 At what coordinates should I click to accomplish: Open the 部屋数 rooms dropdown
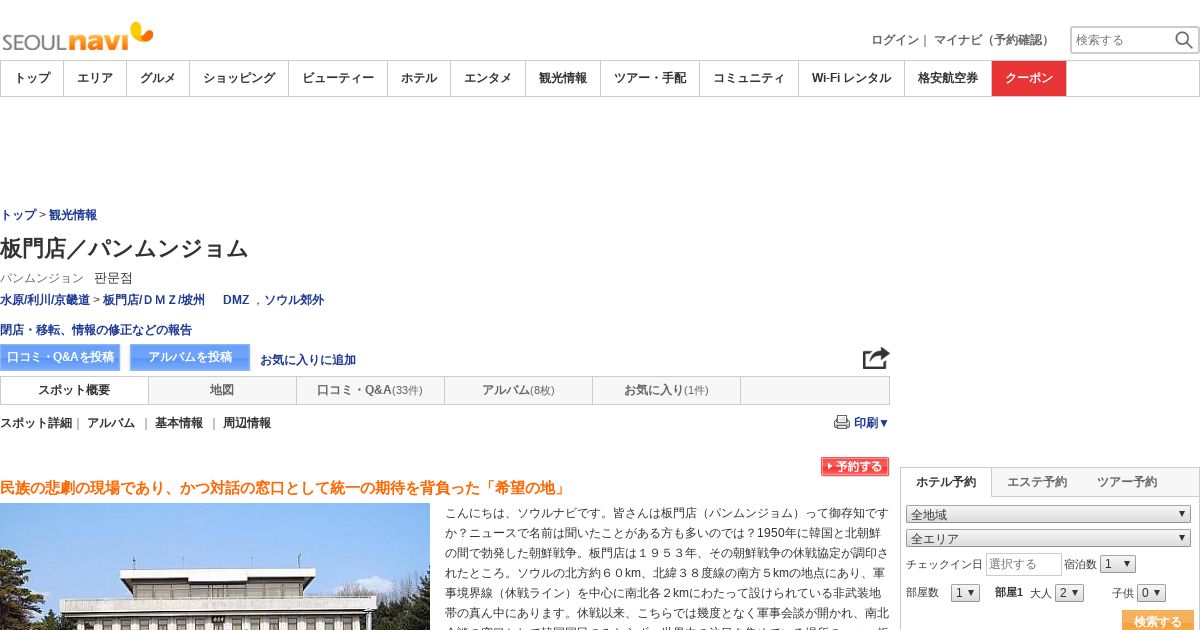(965, 593)
